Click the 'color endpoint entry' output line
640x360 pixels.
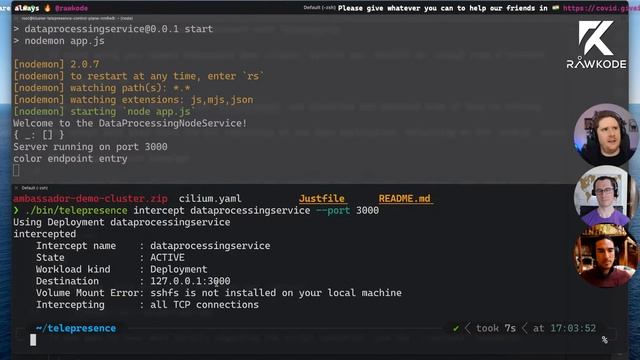pyautogui.click(x=70, y=159)
